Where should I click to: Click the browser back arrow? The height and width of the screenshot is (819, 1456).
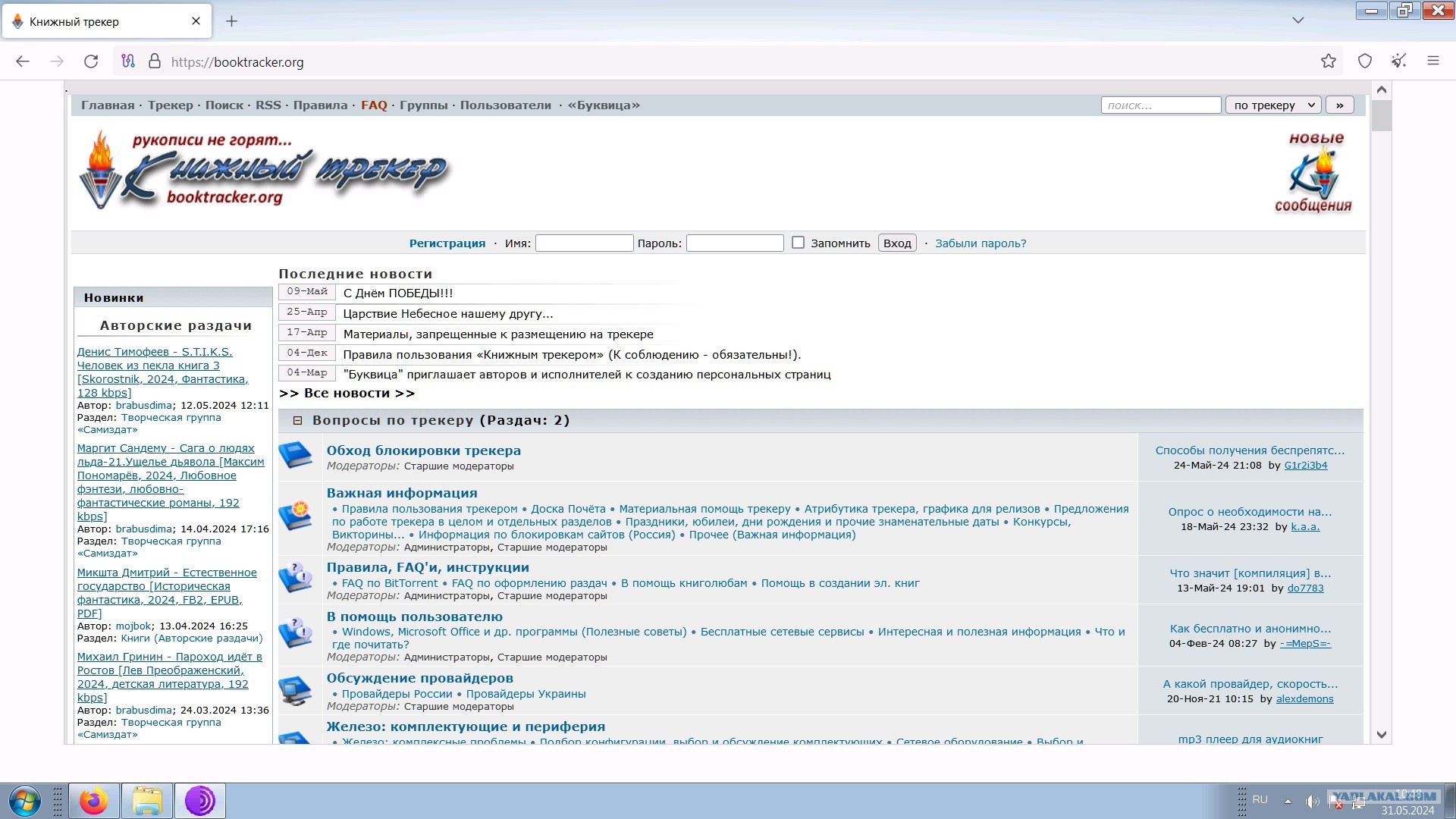(23, 61)
